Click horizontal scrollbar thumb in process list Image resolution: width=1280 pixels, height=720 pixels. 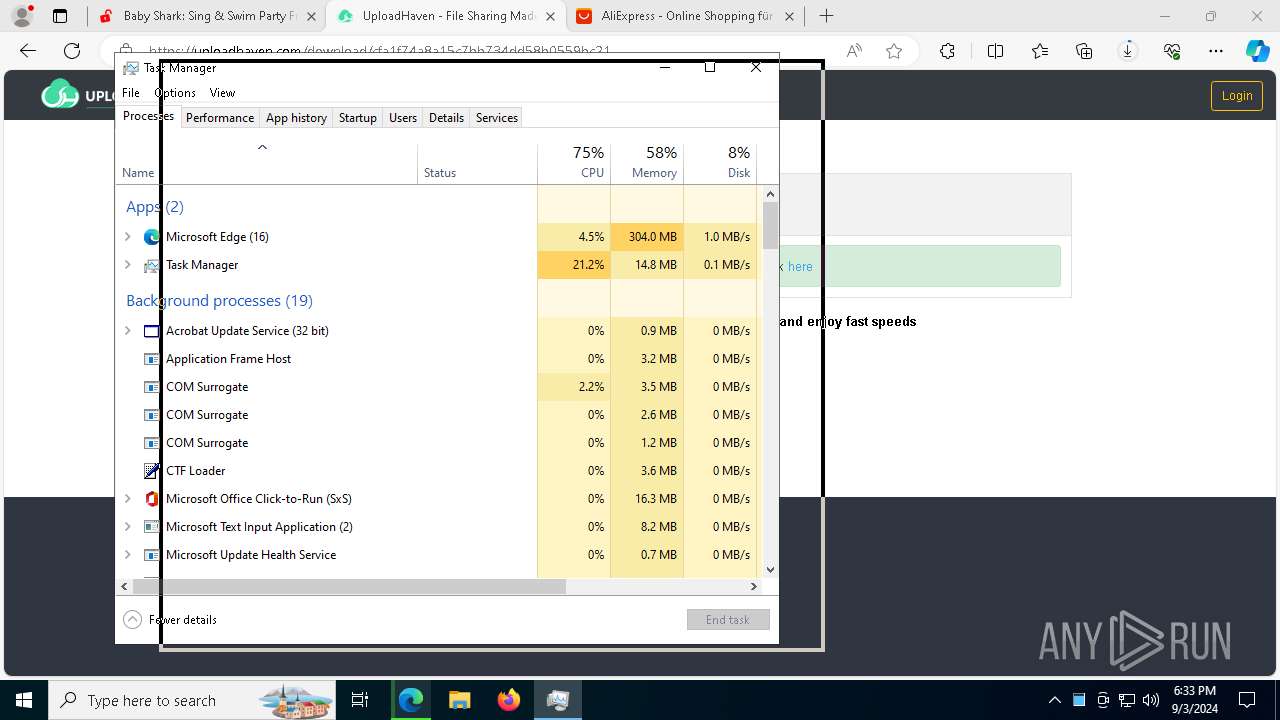pos(349,587)
